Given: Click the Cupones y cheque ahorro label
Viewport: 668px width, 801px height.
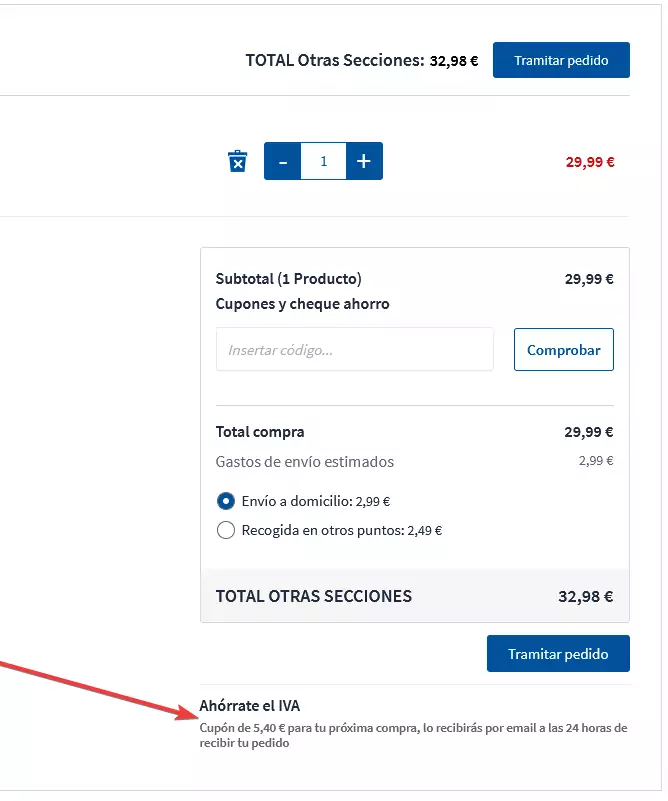Looking at the screenshot, I should tap(302, 304).
